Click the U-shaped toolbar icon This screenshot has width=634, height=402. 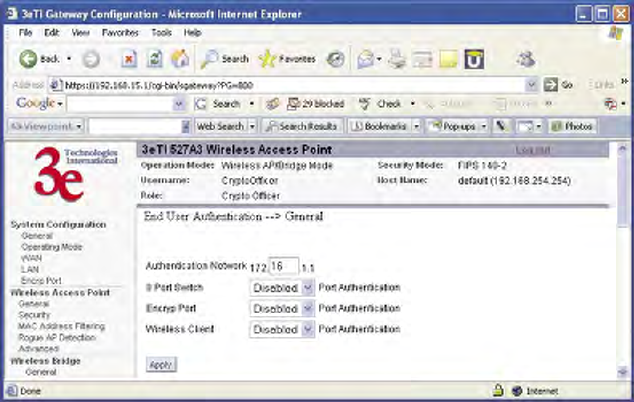[474, 59]
